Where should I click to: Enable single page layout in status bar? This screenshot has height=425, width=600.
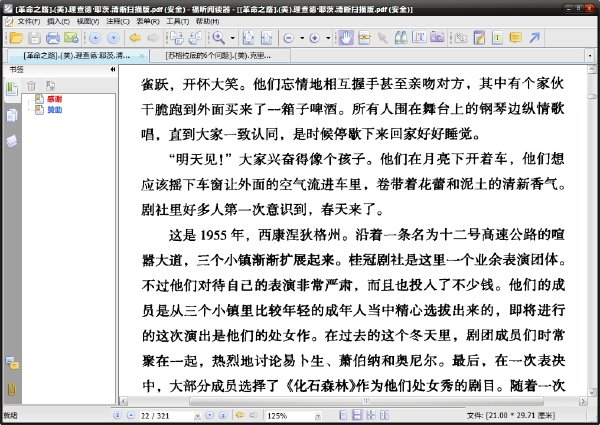[344, 415]
